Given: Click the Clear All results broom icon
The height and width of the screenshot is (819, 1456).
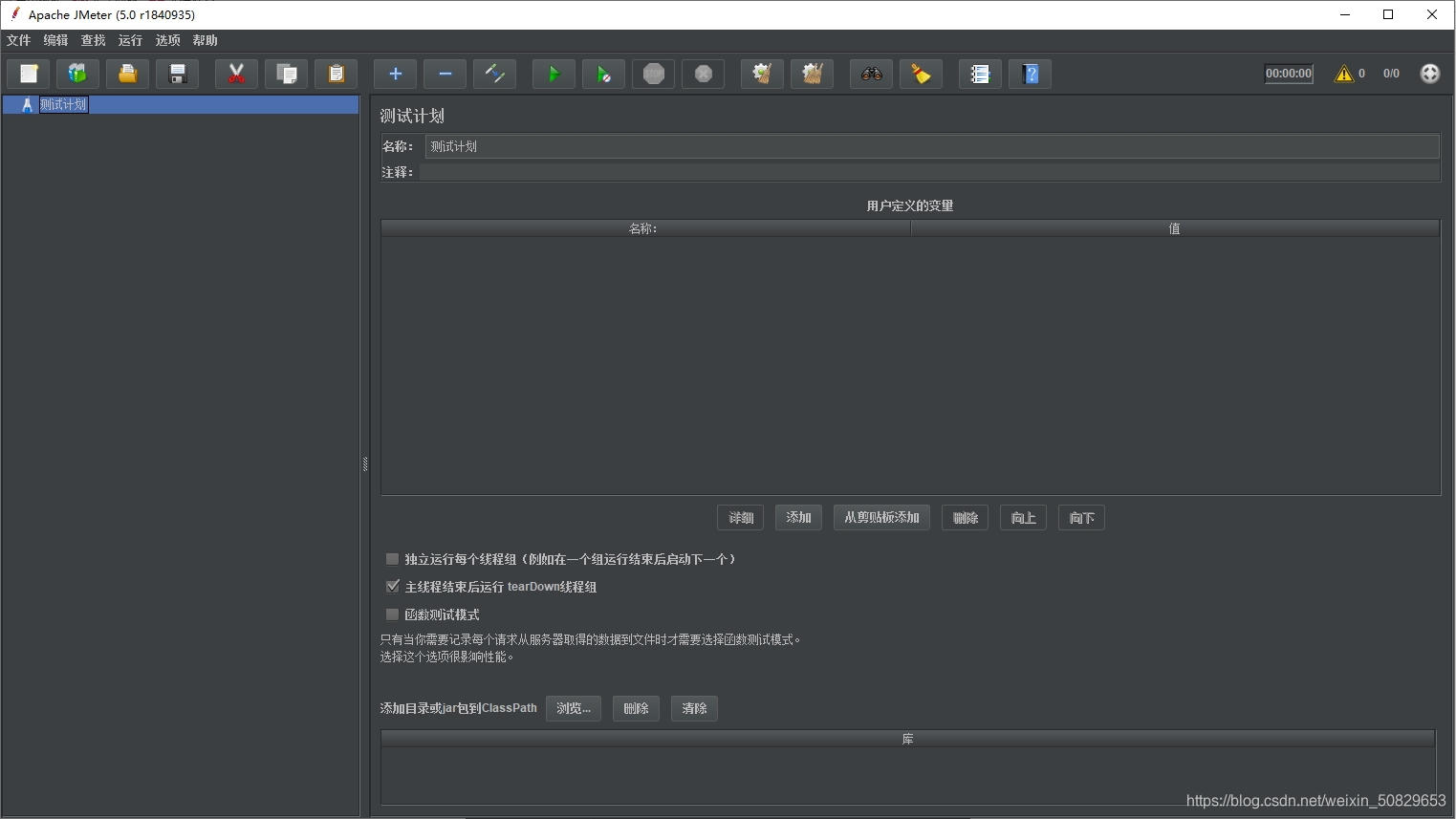Looking at the screenshot, I should click(x=812, y=74).
